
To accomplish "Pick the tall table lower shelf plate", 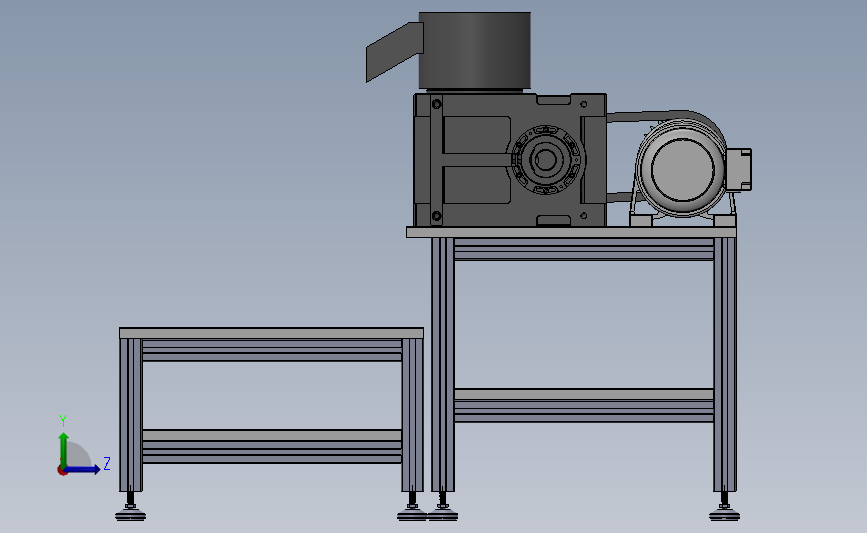I will 583,394.
